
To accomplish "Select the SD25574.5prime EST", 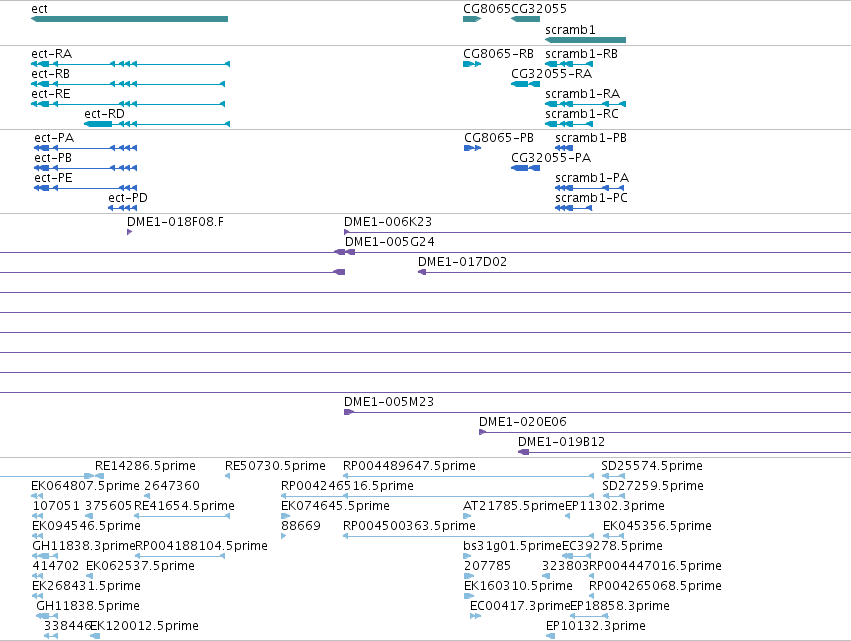I will (614, 476).
